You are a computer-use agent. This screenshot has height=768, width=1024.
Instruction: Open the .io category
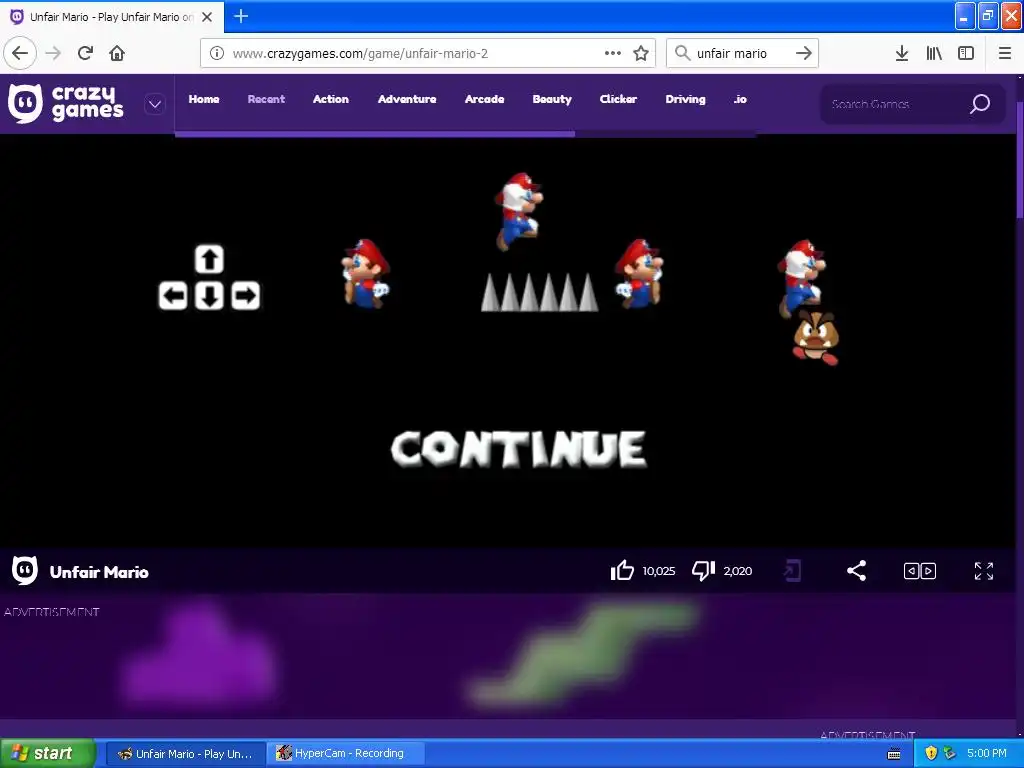point(740,99)
